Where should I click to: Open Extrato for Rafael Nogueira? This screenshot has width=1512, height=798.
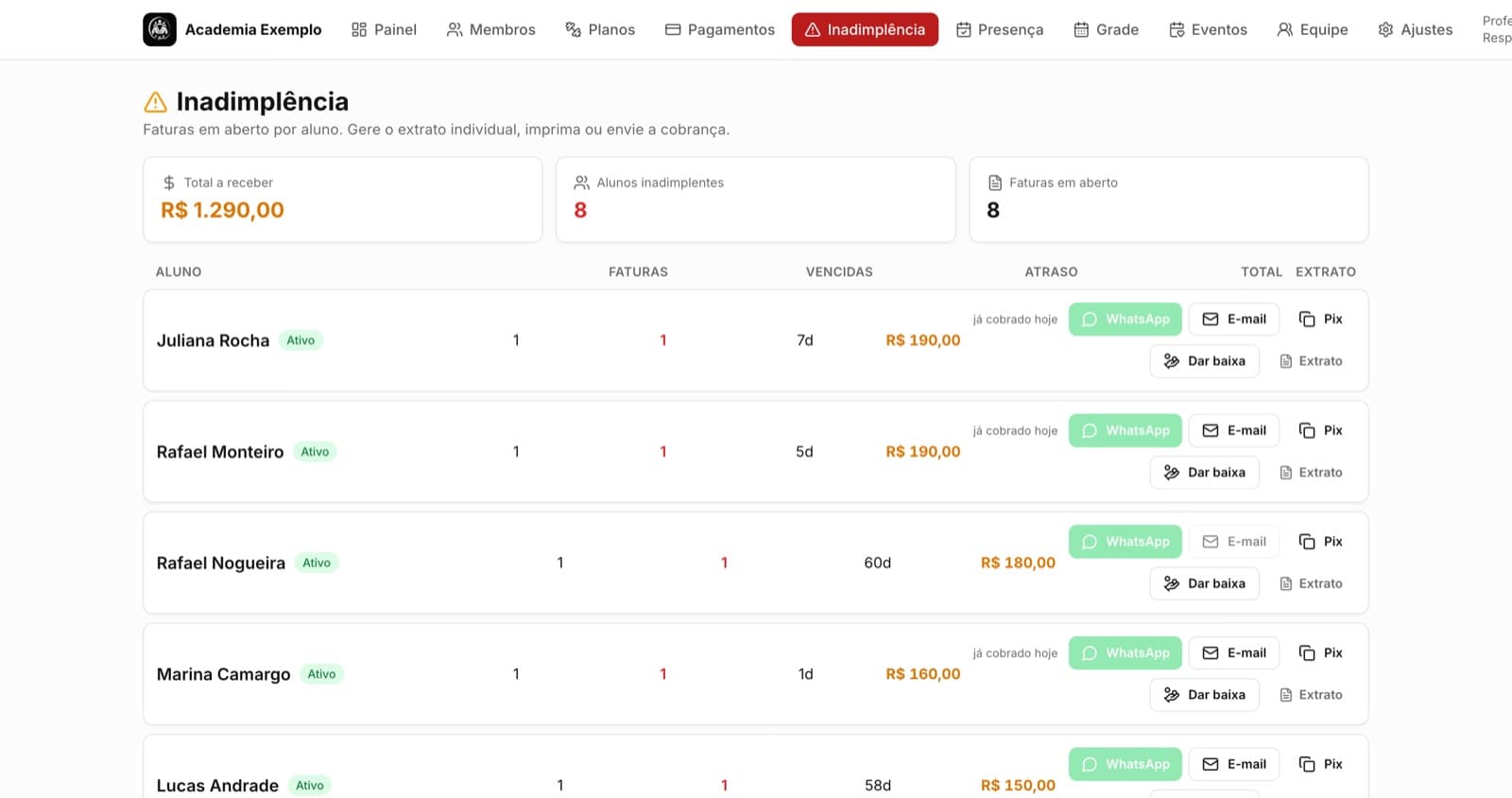click(x=1311, y=583)
